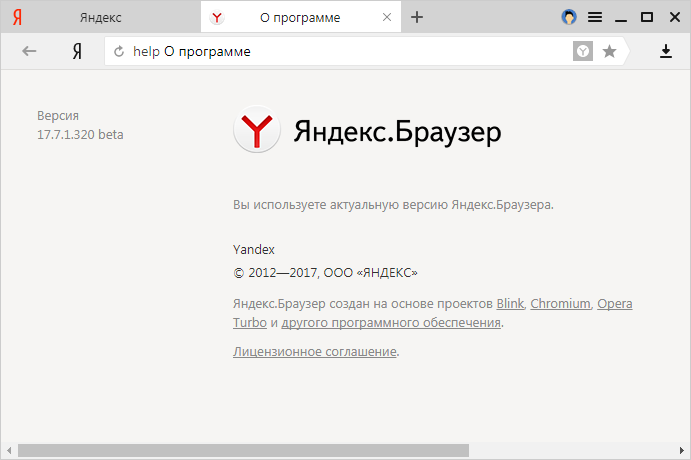This screenshot has width=691, height=460.
Task: Click the Яндекс.Браузер heading text
Action: pos(398,131)
